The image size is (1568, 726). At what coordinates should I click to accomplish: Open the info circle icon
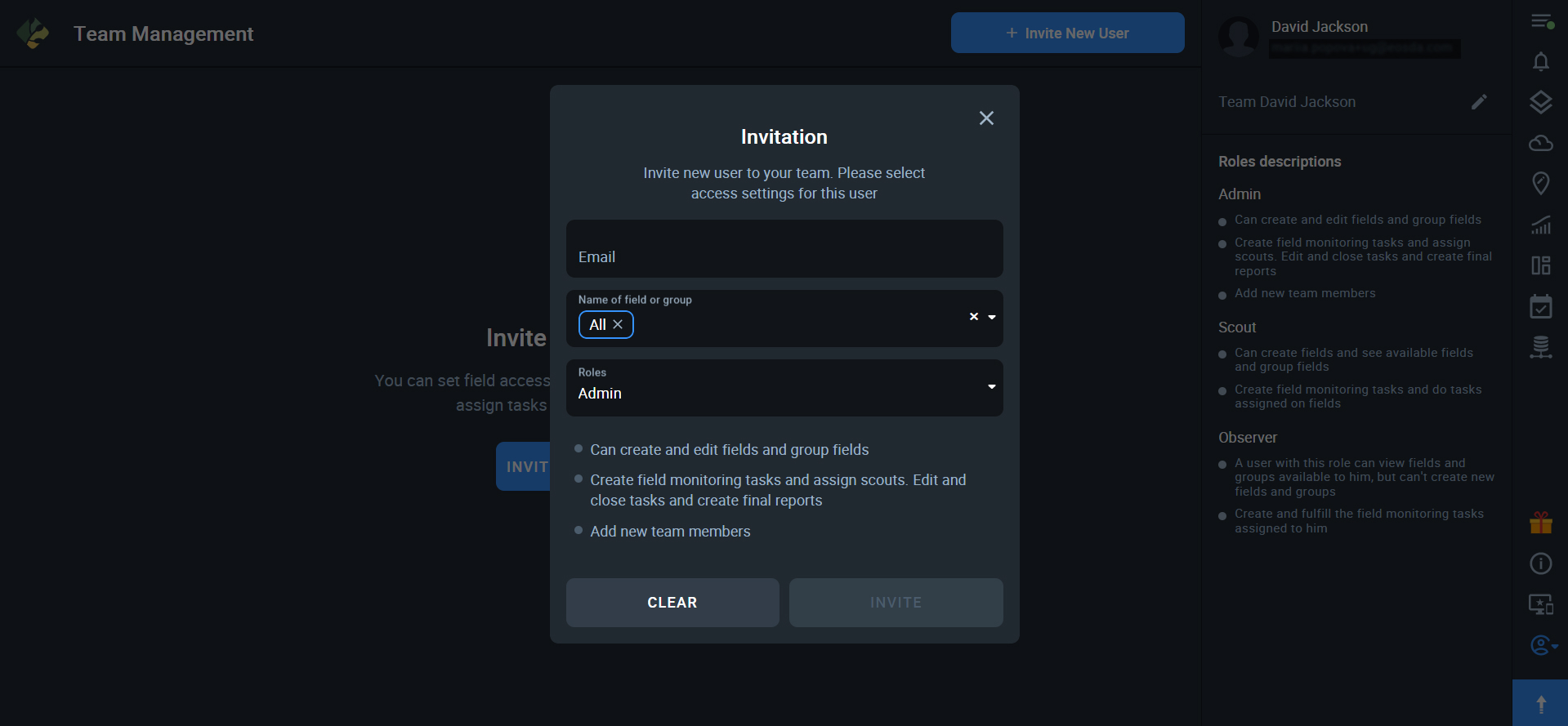(1540, 563)
